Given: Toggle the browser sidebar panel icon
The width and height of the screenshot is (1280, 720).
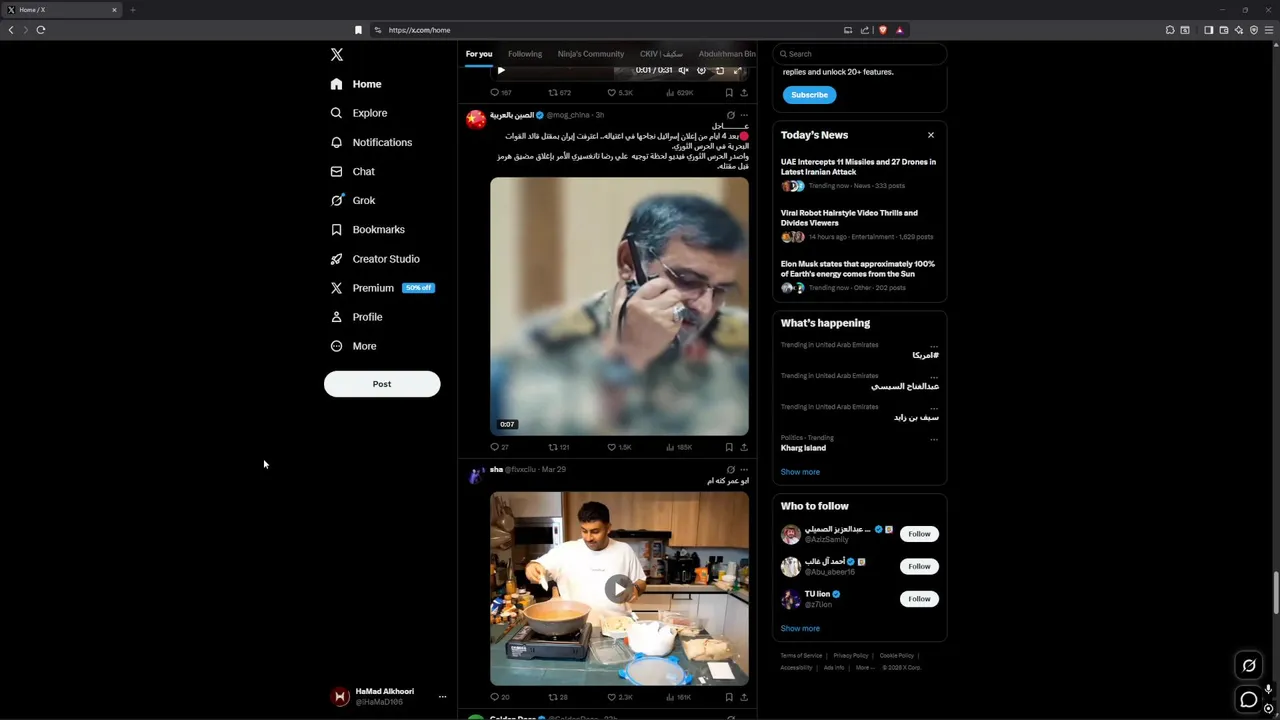Looking at the screenshot, I should [x=1208, y=30].
